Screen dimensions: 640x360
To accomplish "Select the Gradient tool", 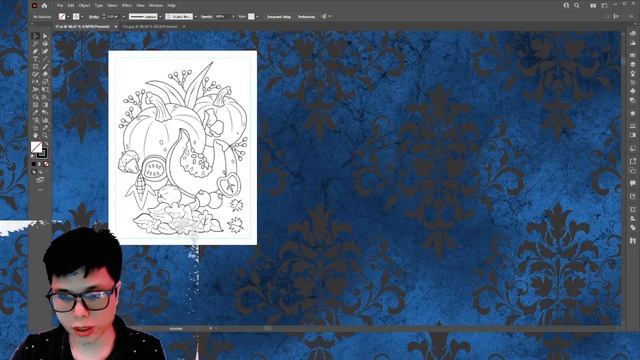I will (x=45, y=104).
